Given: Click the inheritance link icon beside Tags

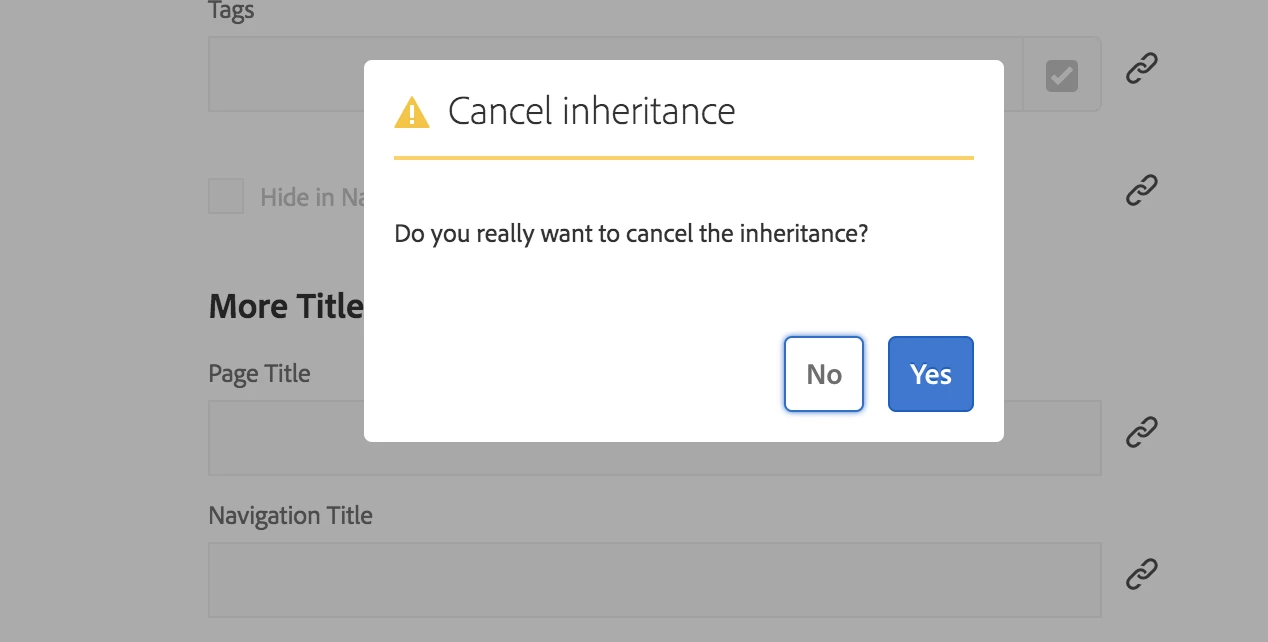Looking at the screenshot, I should pyautogui.click(x=1141, y=68).
